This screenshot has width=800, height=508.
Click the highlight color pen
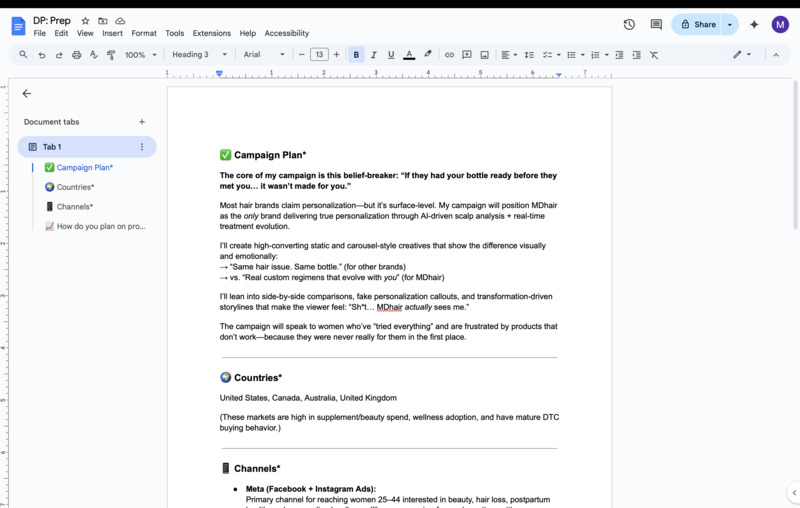[x=428, y=54]
